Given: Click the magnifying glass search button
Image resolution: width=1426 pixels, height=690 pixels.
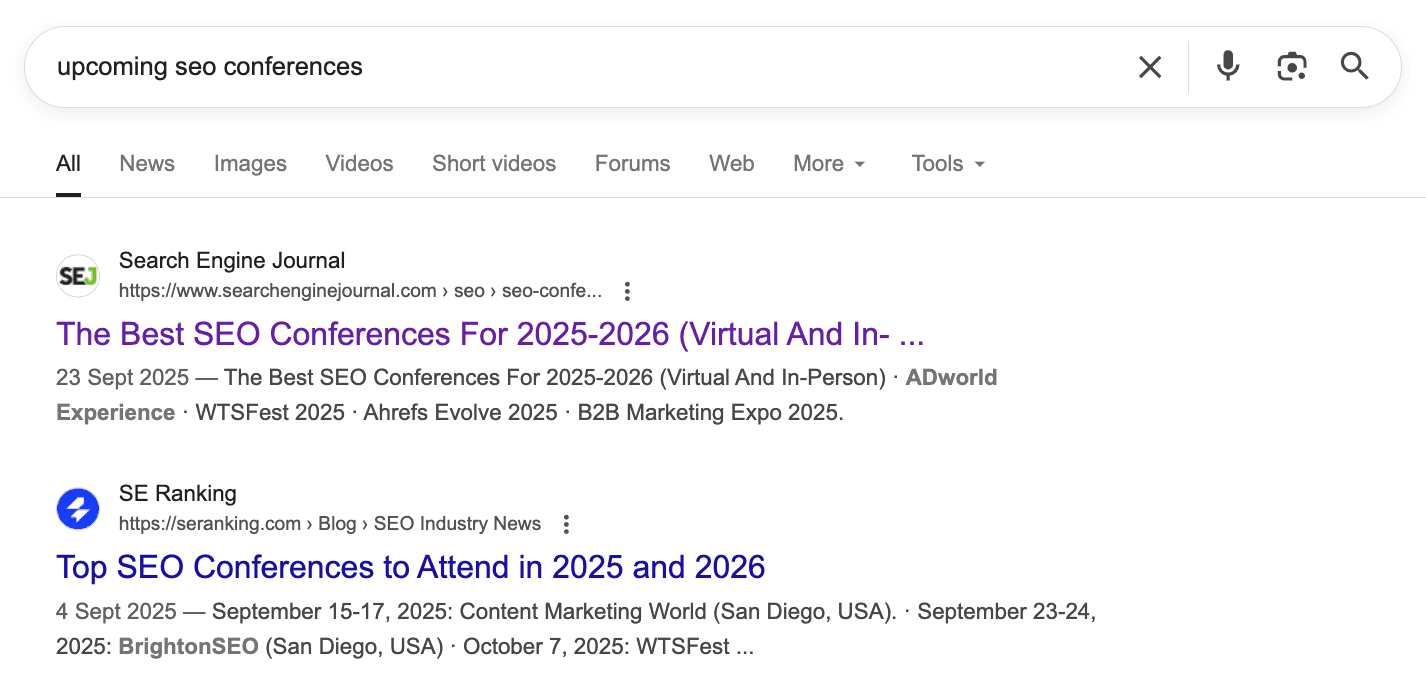Looking at the screenshot, I should [x=1354, y=67].
